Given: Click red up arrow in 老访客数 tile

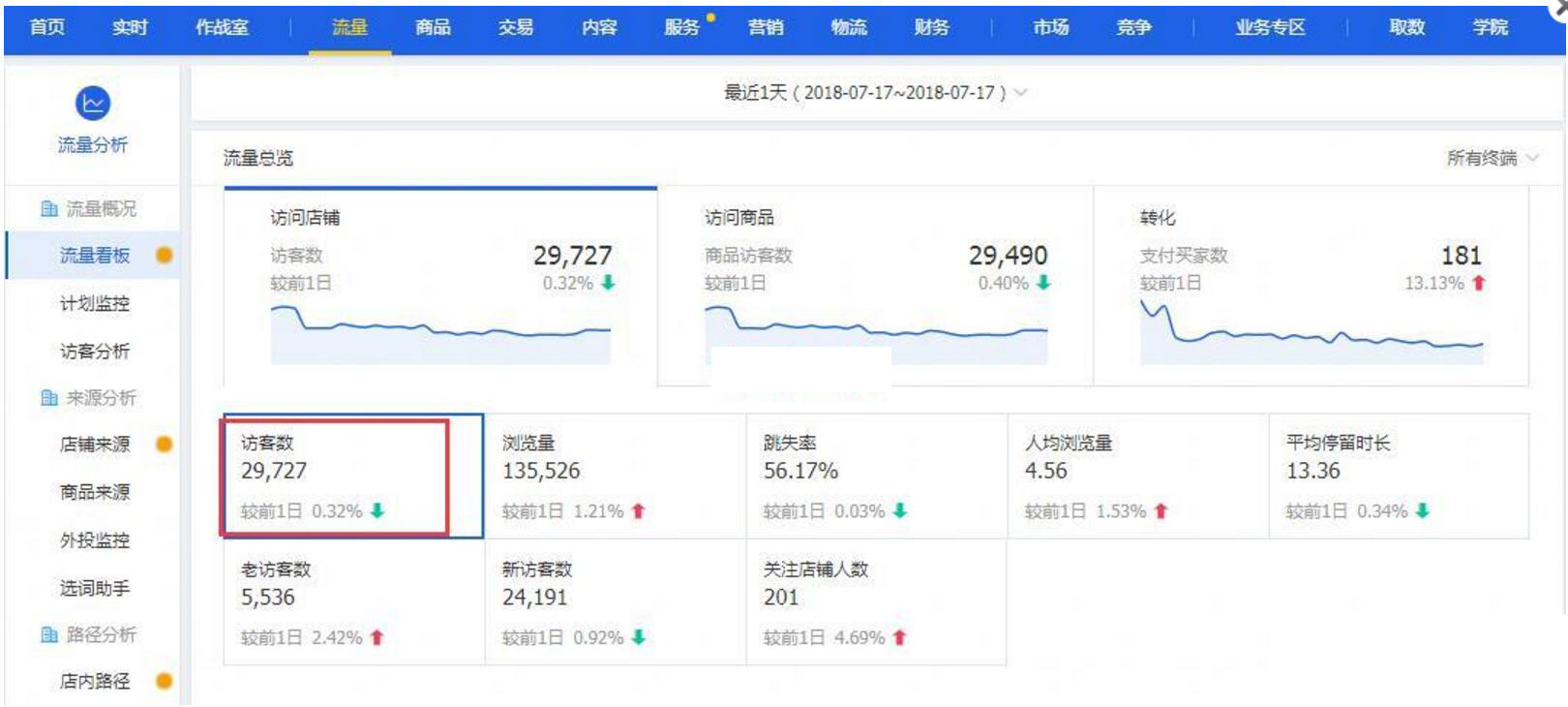Looking at the screenshot, I should (377, 637).
